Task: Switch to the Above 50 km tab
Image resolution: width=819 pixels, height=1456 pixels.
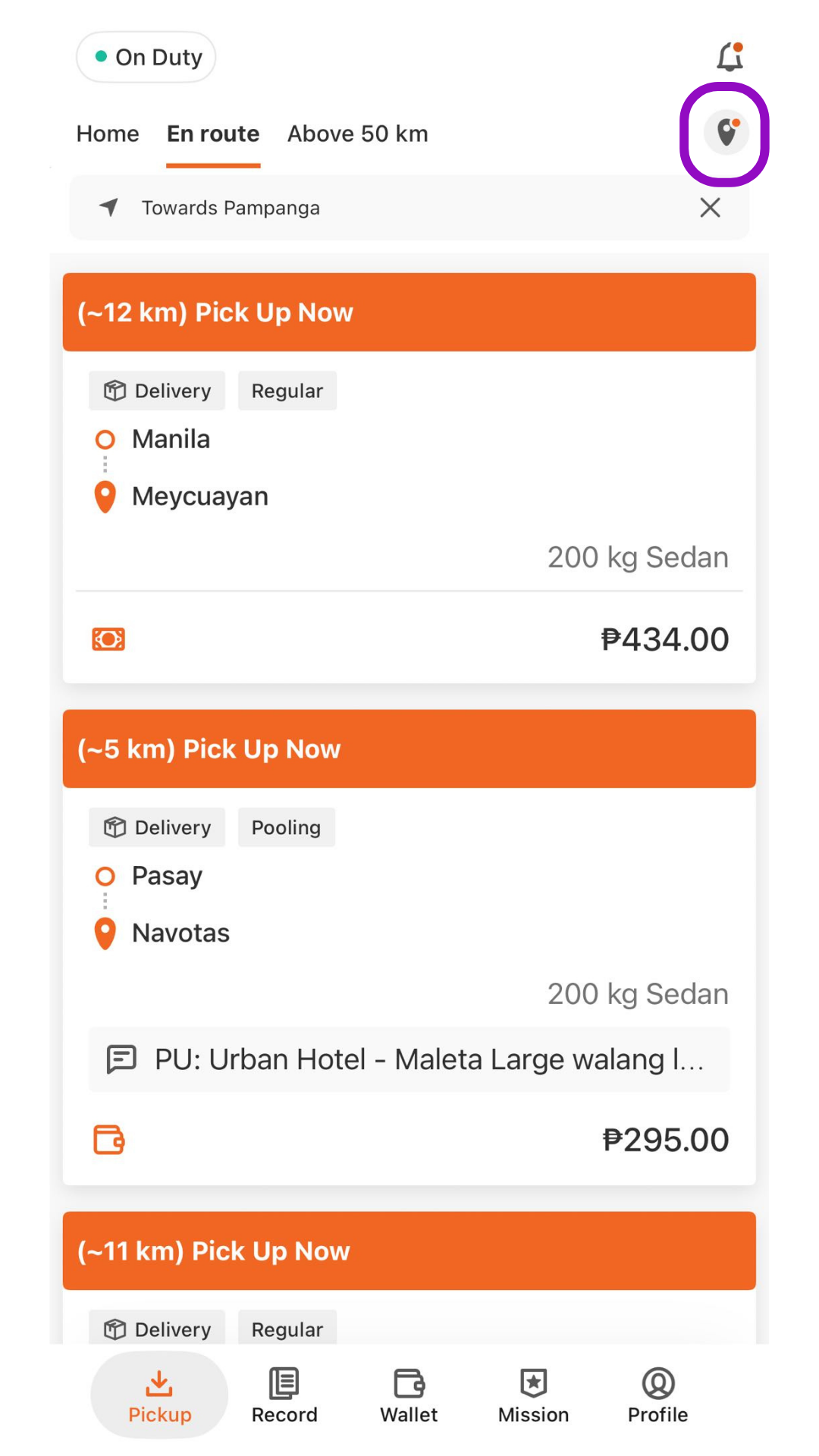Action: [358, 134]
